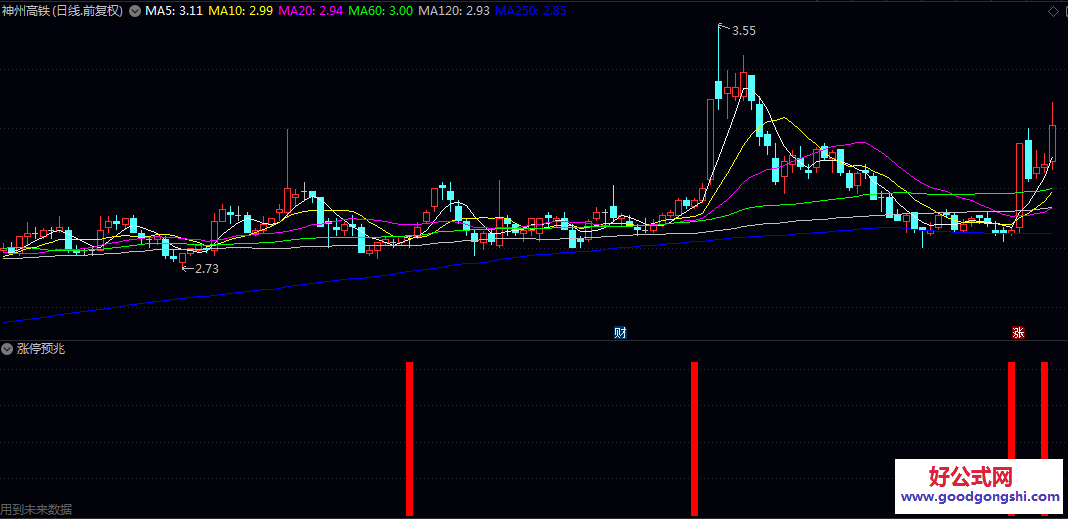Click the magenta MA20: 2.94 label

[x=311, y=11]
